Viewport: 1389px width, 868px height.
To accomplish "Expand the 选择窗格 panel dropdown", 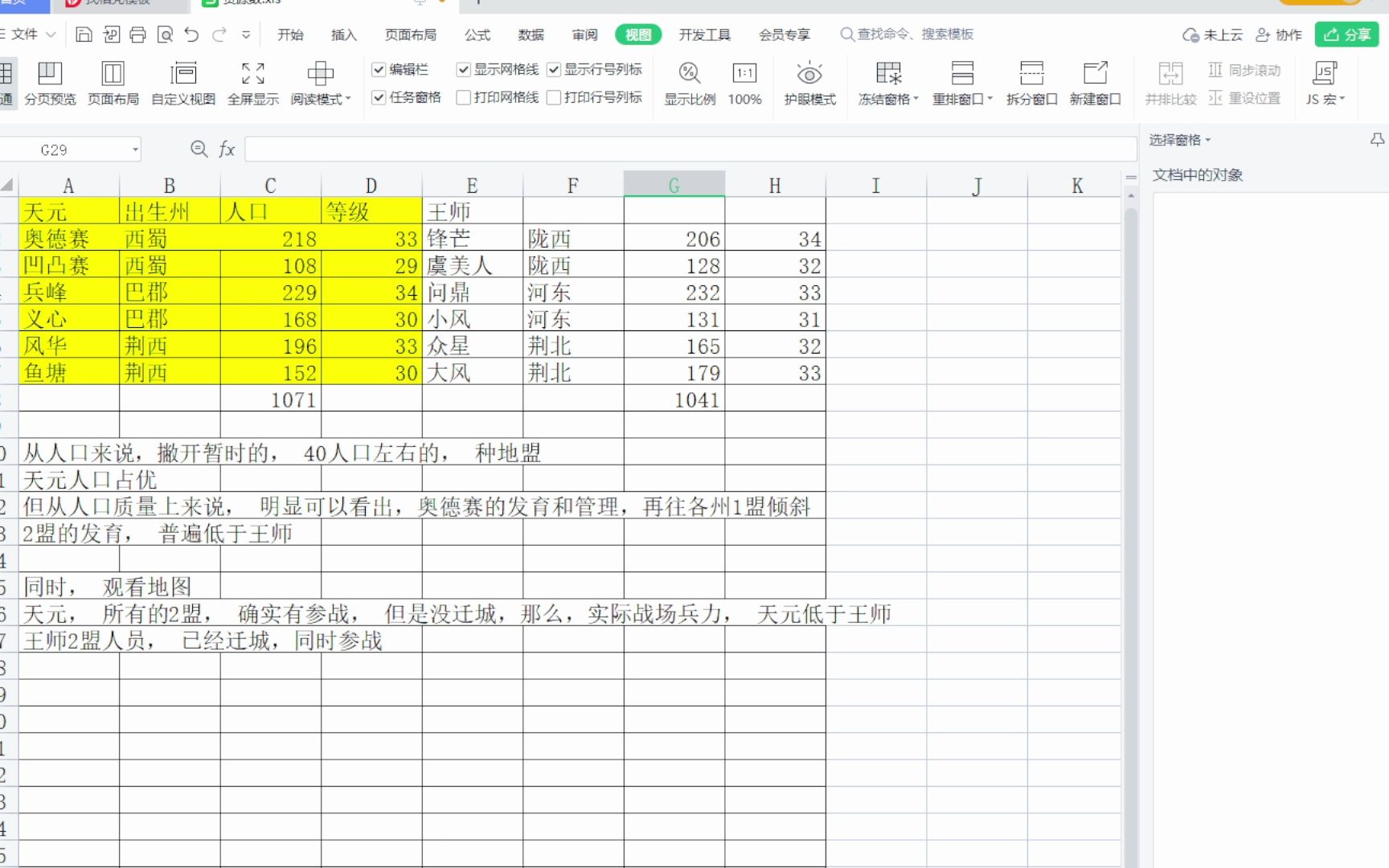I will [1207, 140].
